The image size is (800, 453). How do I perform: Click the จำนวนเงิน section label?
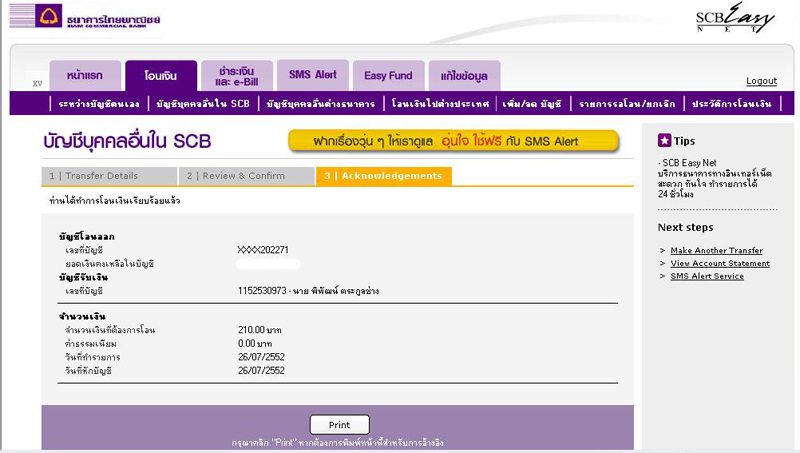point(82,316)
